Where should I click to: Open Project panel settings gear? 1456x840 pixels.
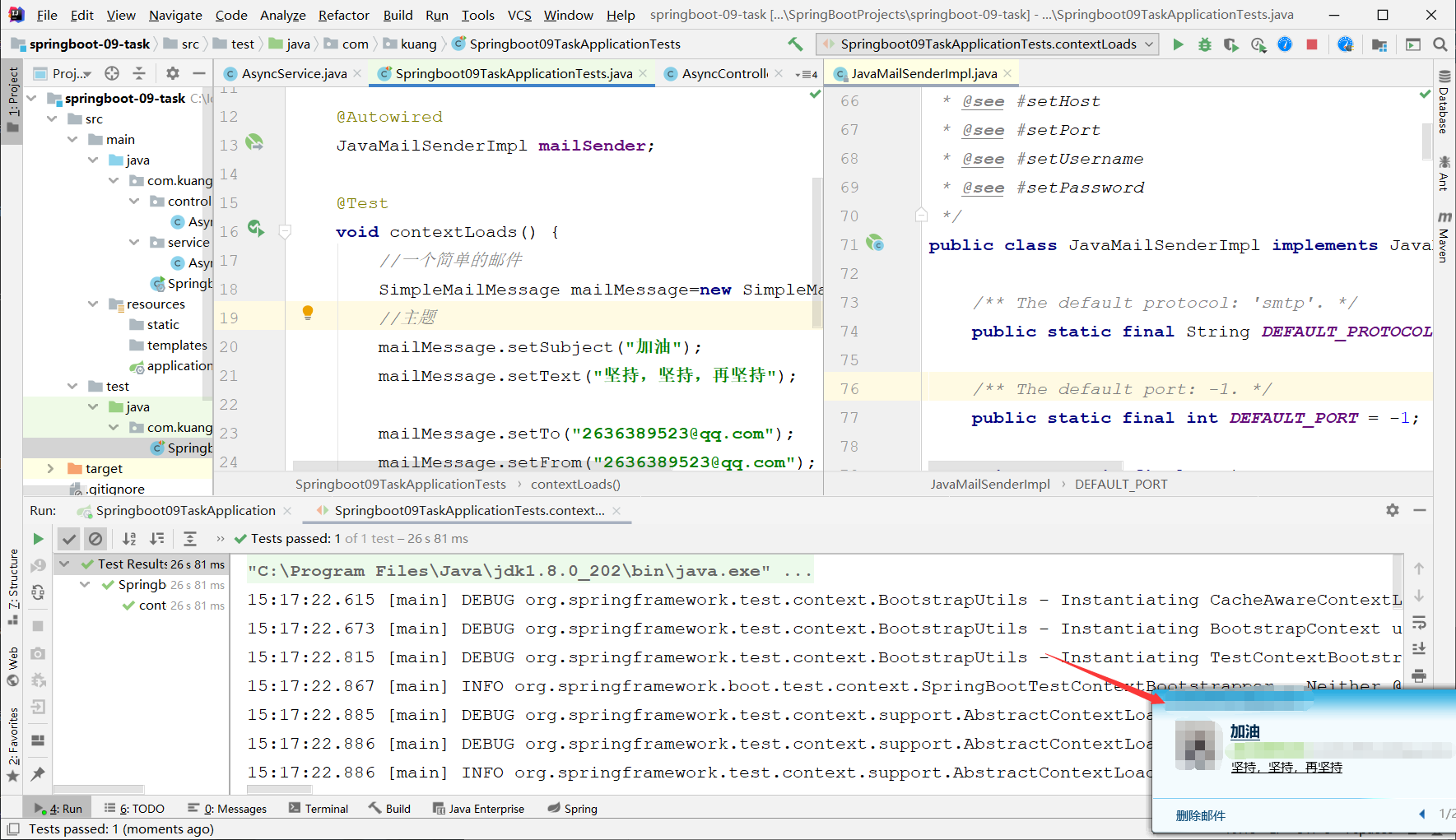point(173,73)
